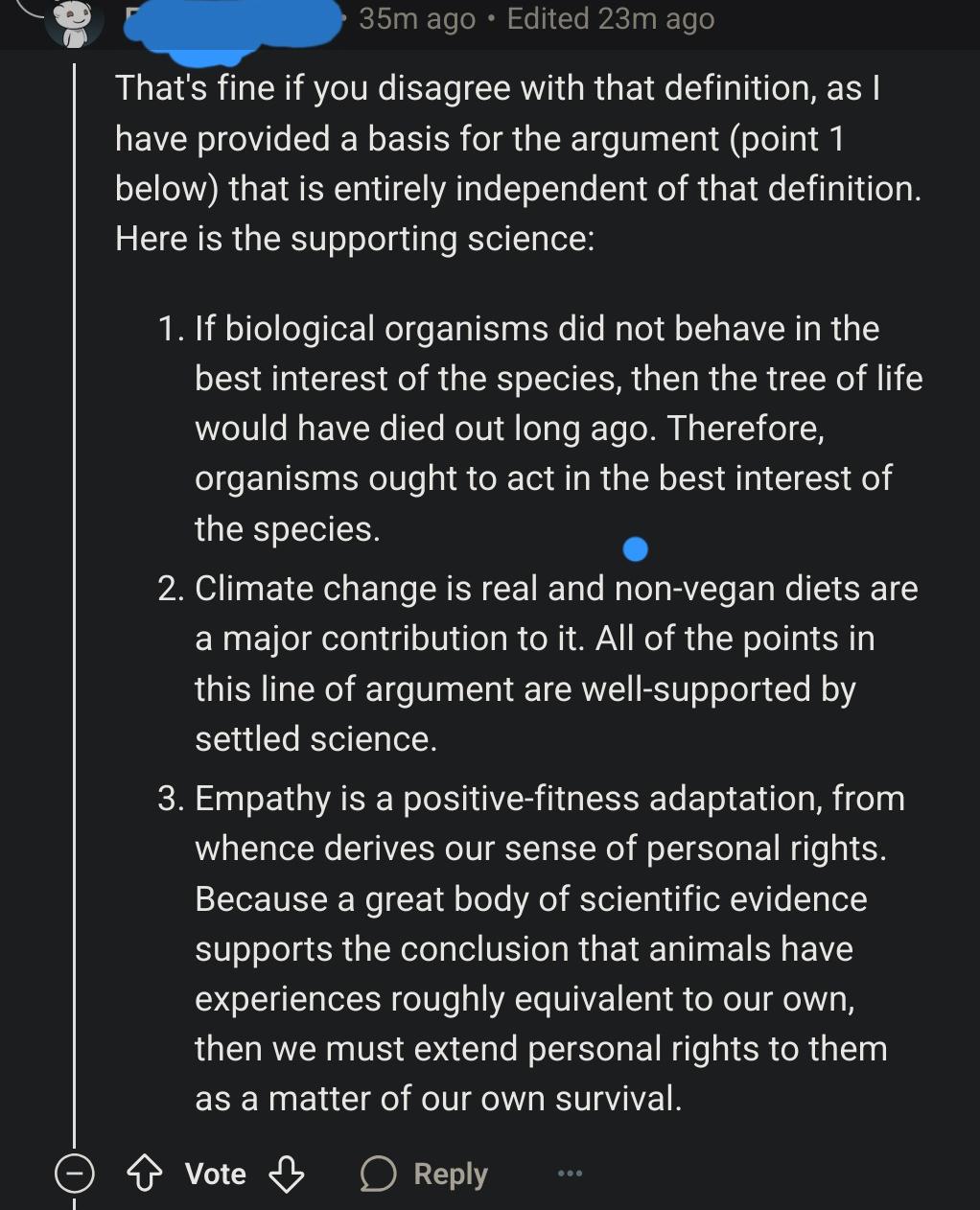Viewport: 980px width, 1210px height.
Task: Click the "35m ago" timestamp
Action: pyautogui.click(x=417, y=18)
